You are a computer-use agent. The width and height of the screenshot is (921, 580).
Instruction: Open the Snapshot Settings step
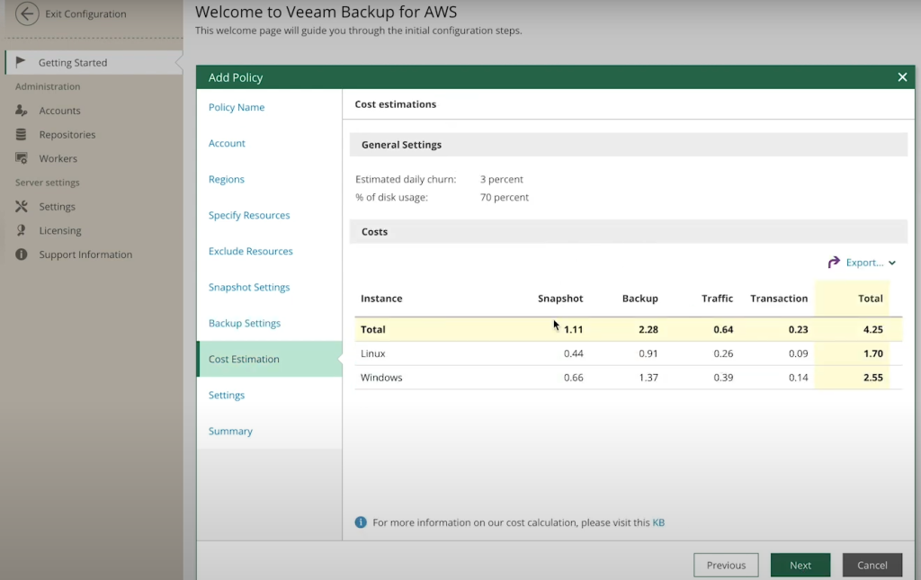click(249, 287)
